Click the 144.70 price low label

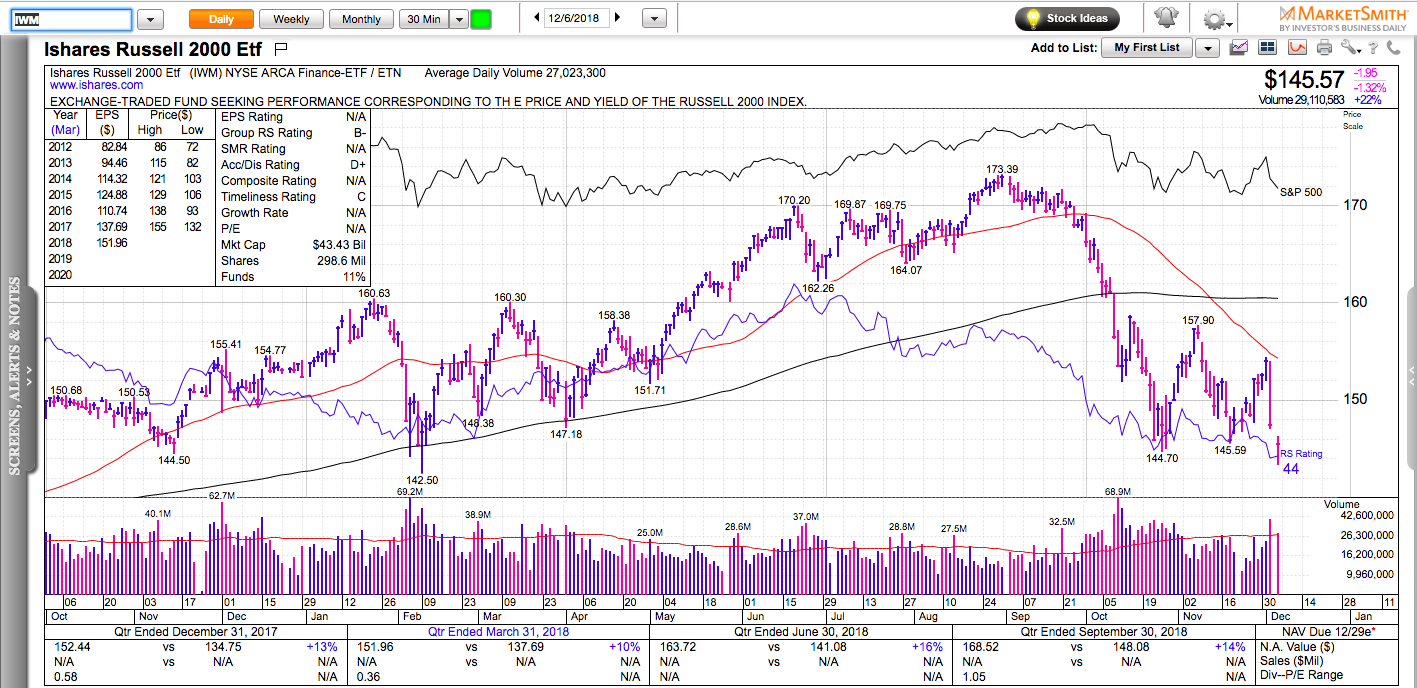pos(1163,458)
